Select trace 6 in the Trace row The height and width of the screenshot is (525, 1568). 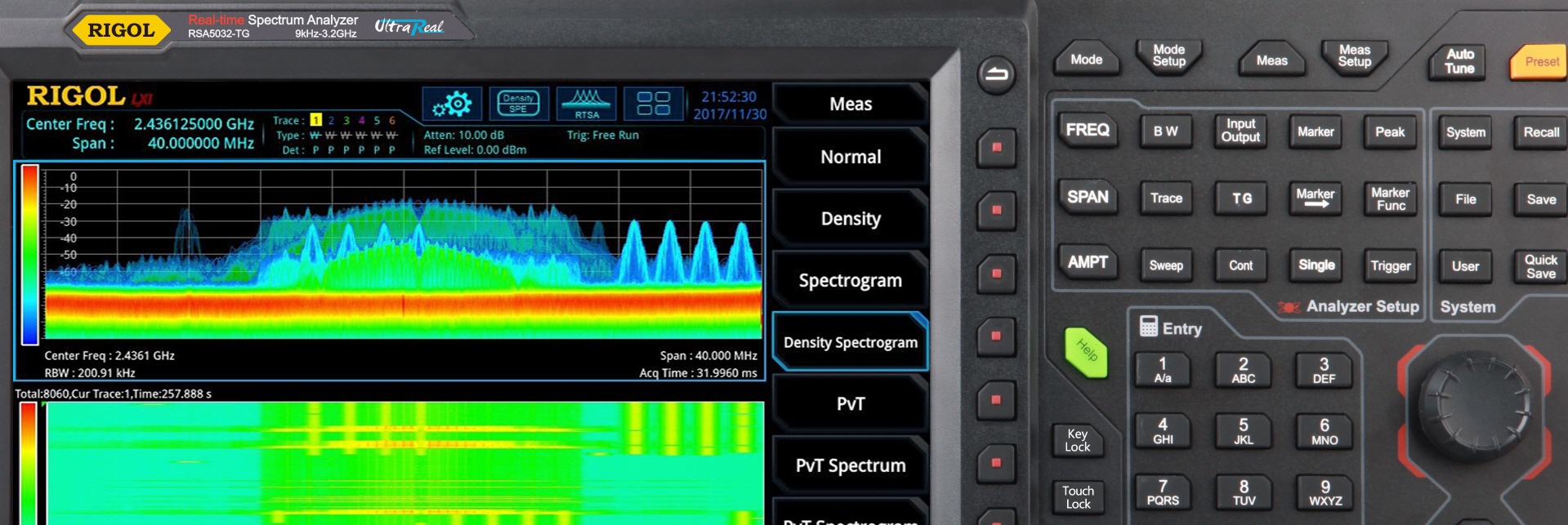pos(391,120)
